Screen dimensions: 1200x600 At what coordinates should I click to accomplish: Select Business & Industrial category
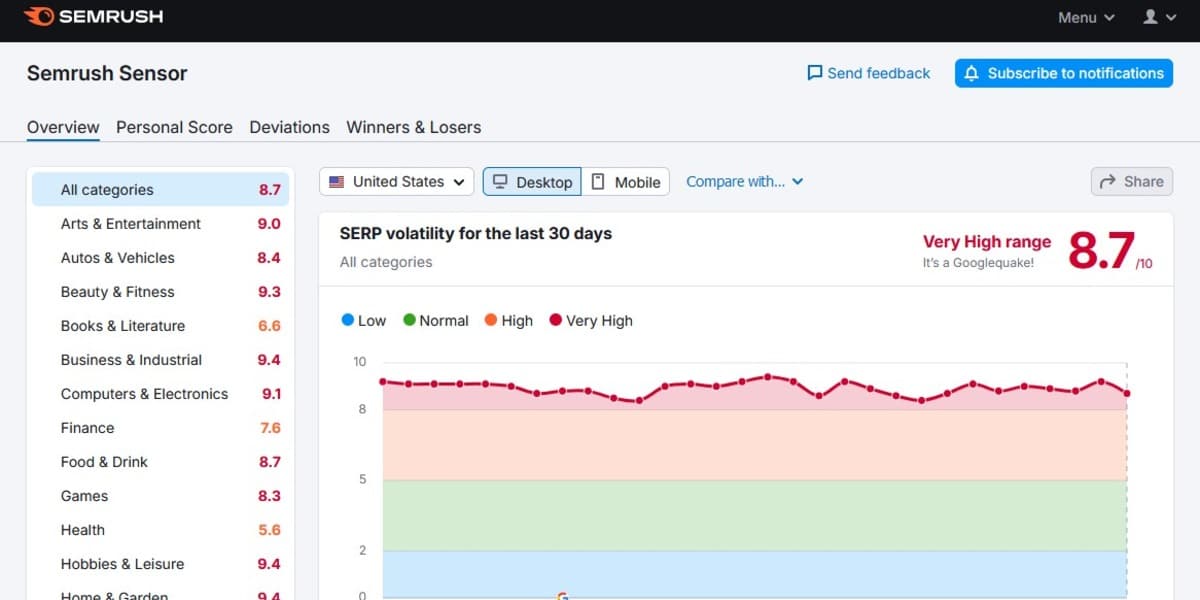click(160, 360)
